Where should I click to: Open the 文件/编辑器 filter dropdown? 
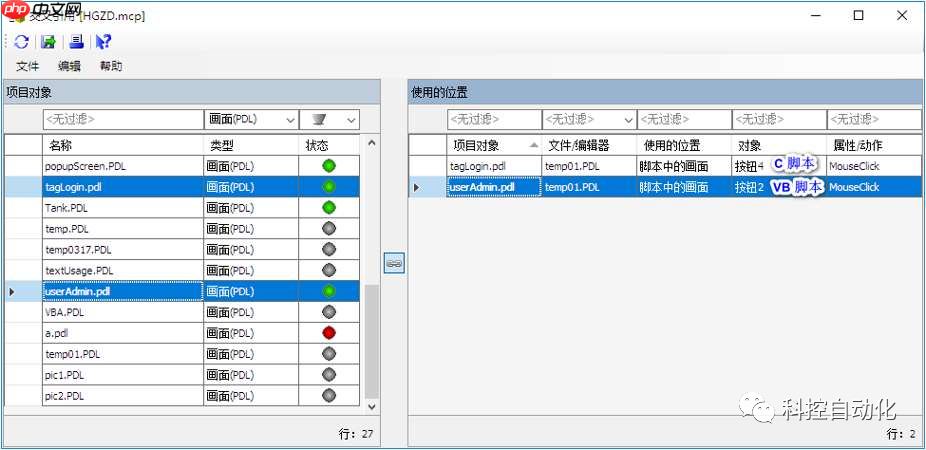click(x=628, y=120)
